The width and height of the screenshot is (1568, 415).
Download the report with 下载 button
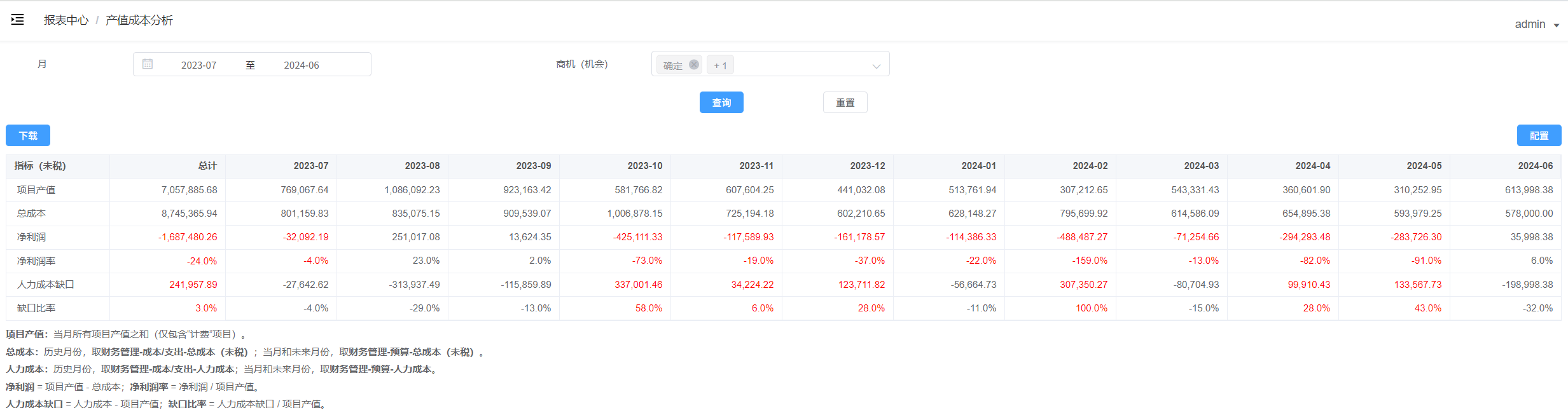(28, 135)
